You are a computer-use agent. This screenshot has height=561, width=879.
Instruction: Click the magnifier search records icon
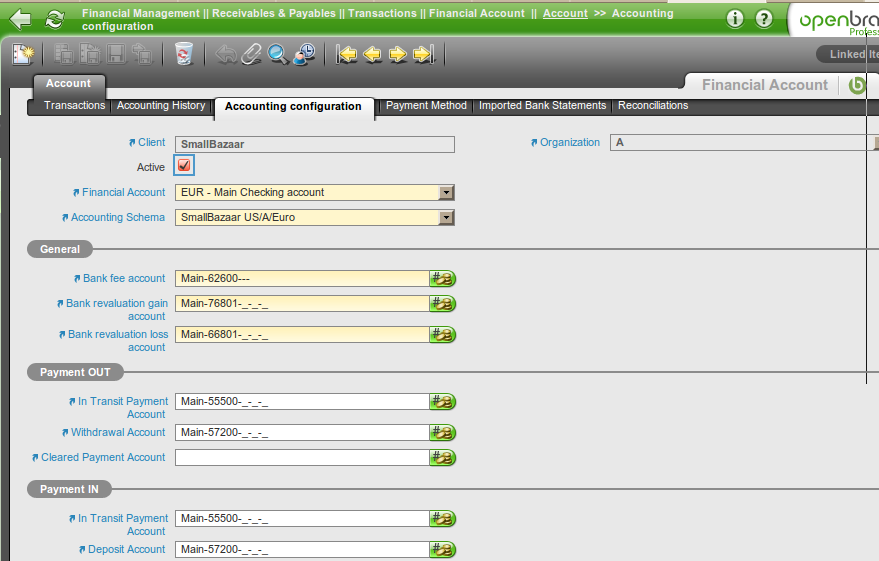click(x=278, y=54)
